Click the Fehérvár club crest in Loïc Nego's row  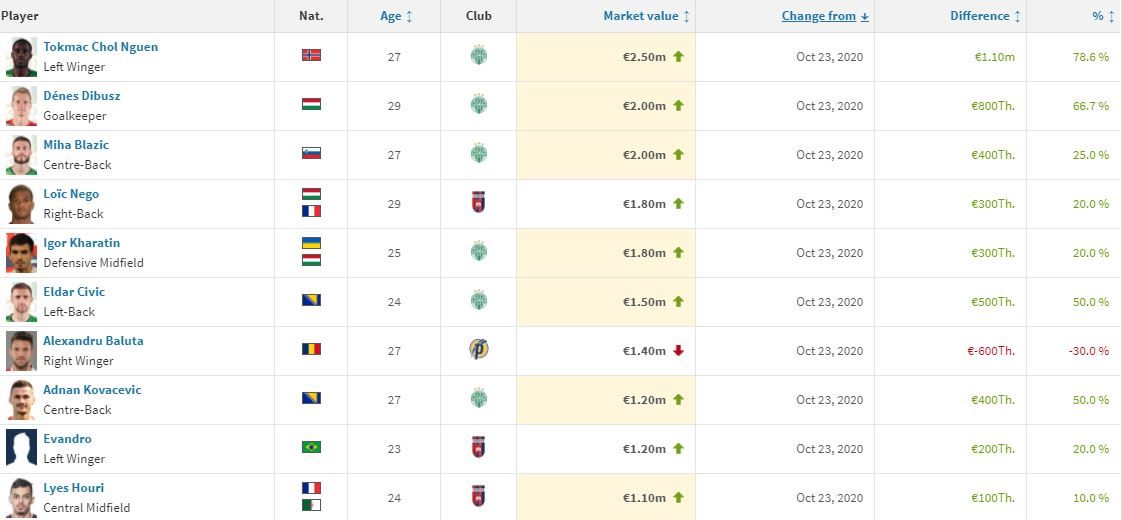[x=479, y=203]
